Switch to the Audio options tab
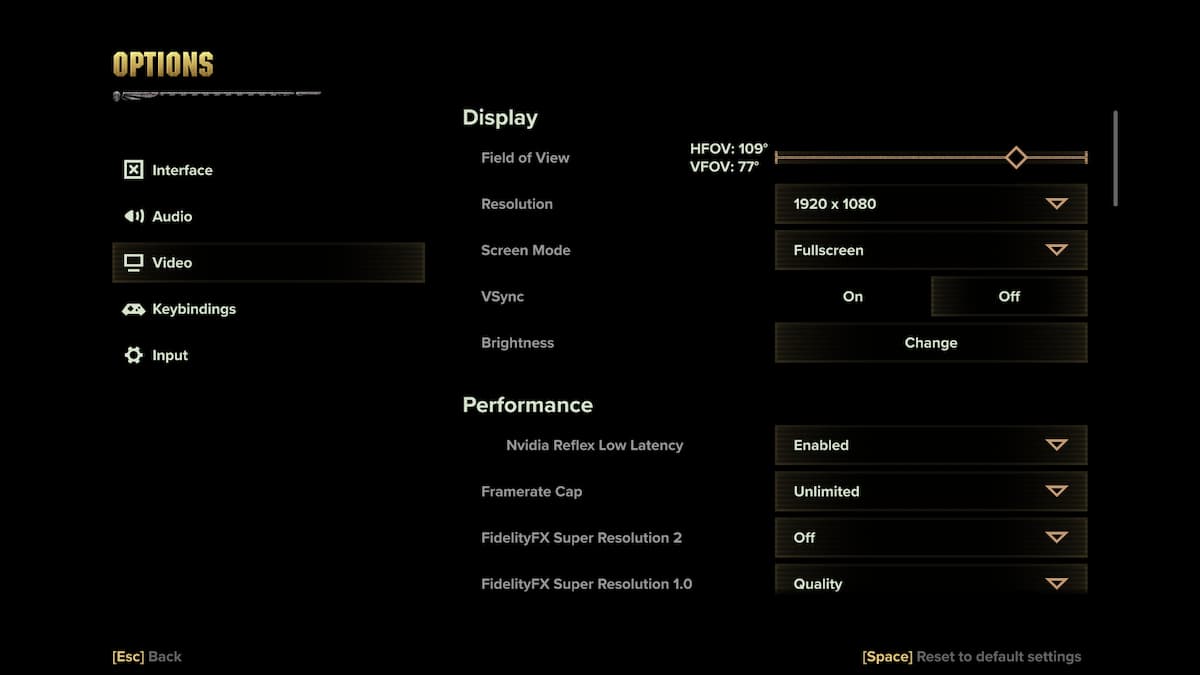The width and height of the screenshot is (1200, 675). (x=172, y=216)
